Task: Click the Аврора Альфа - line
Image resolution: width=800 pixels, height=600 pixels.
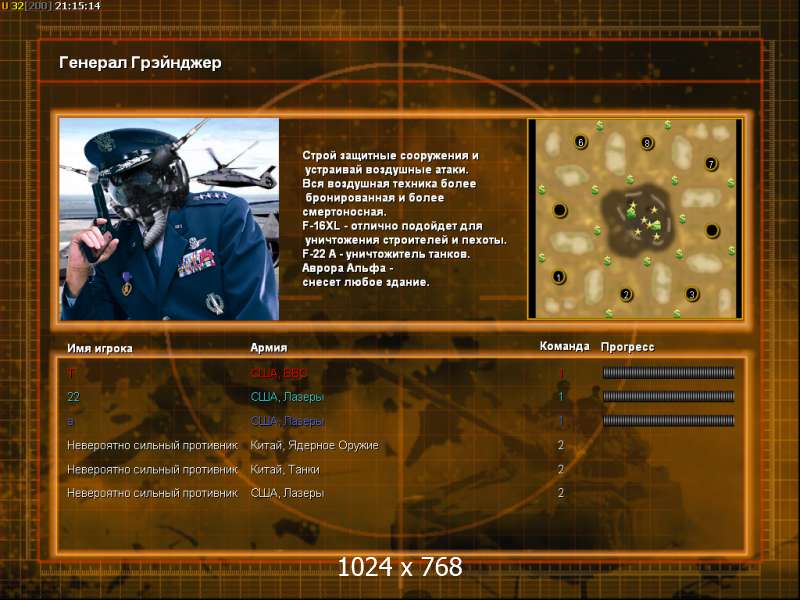Action: coord(348,268)
